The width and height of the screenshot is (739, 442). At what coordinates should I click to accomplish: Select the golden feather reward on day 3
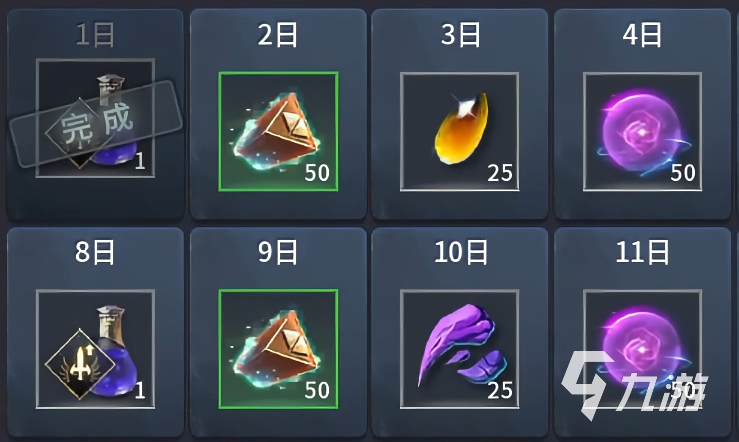pos(460,131)
